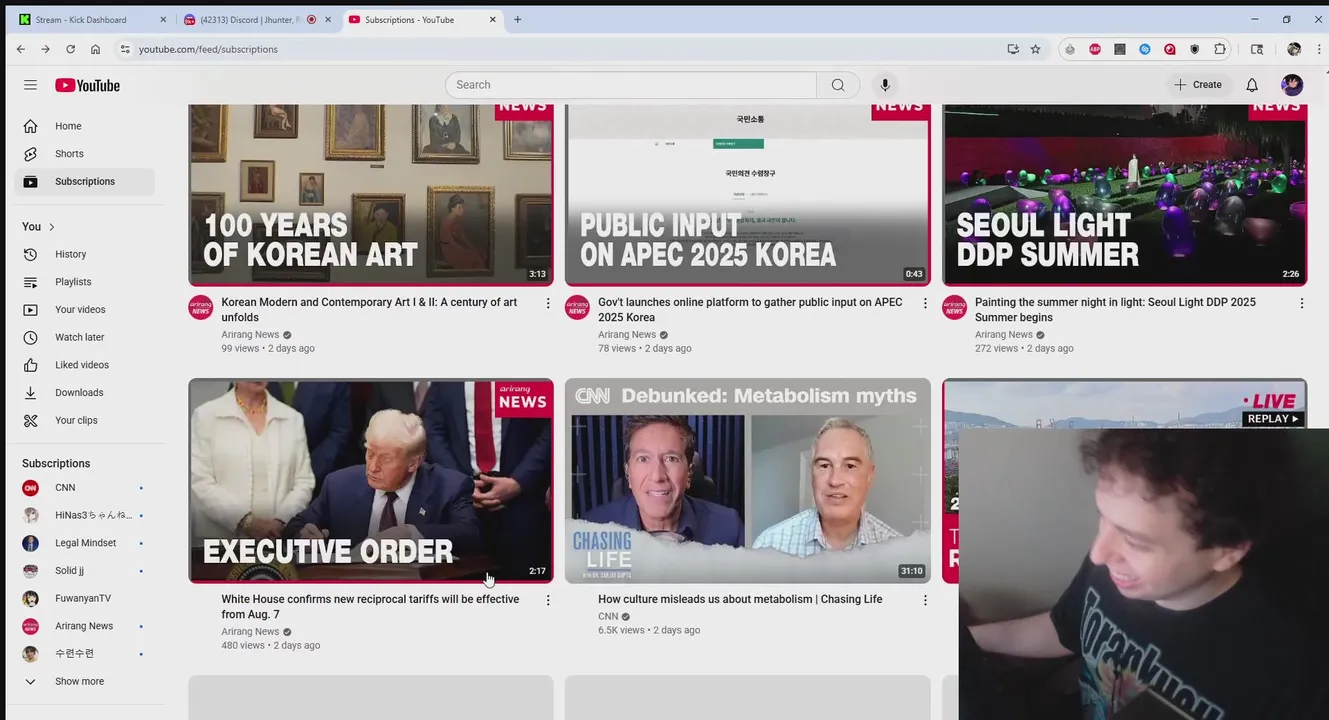Image resolution: width=1329 pixels, height=720 pixels.
Task: Open a new browser tab
Action: tap(517, 19)
